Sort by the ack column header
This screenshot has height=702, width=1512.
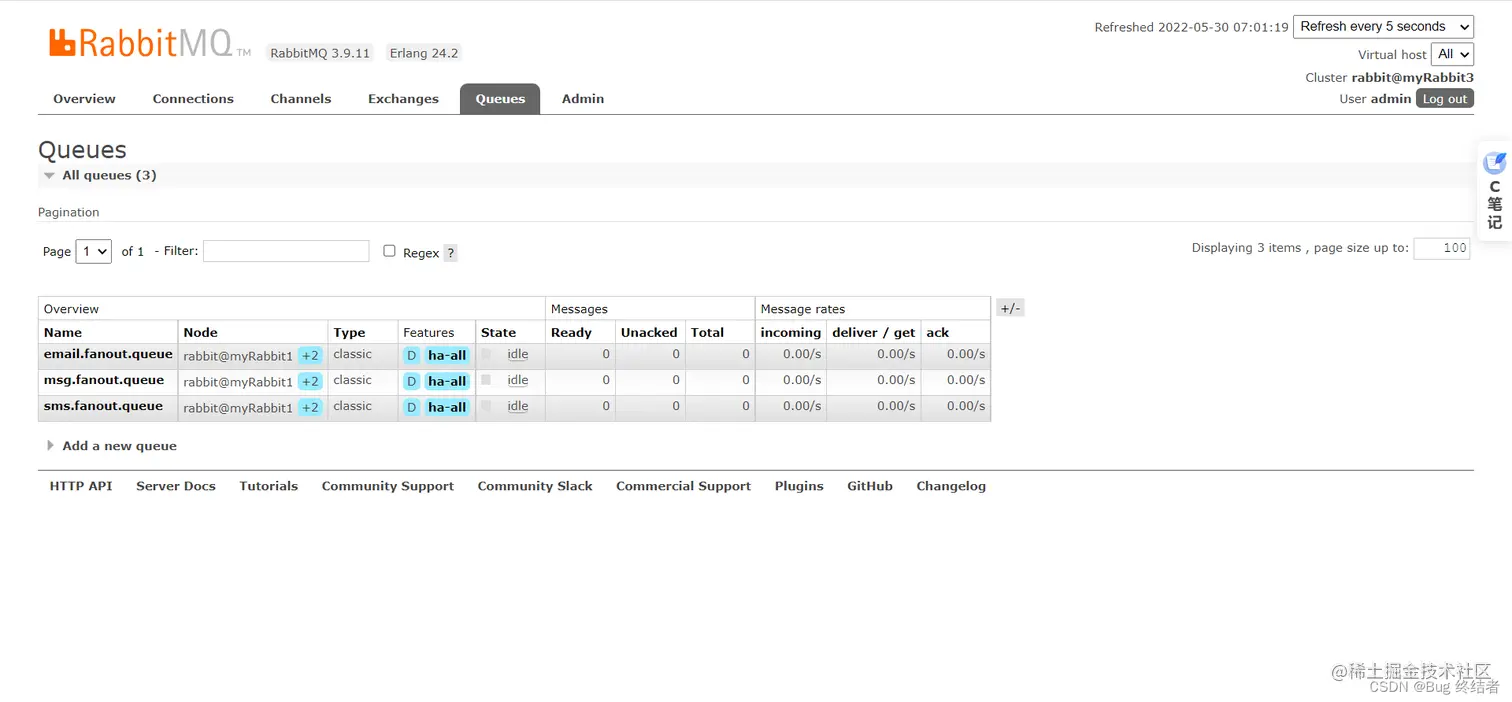click(x=938, y=332)
